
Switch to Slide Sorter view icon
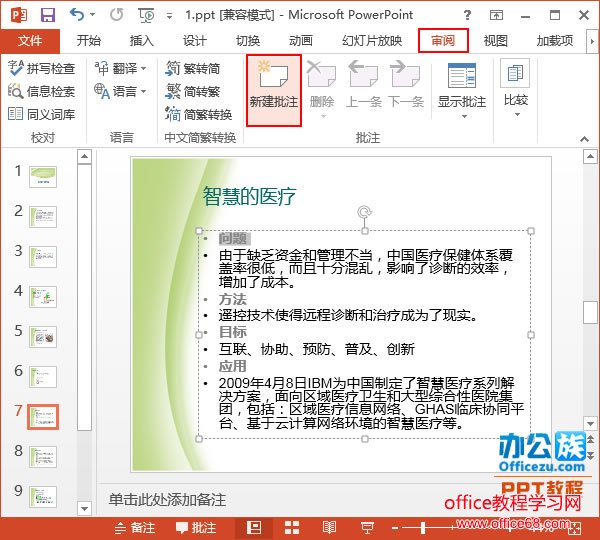[x=292, y=528]
